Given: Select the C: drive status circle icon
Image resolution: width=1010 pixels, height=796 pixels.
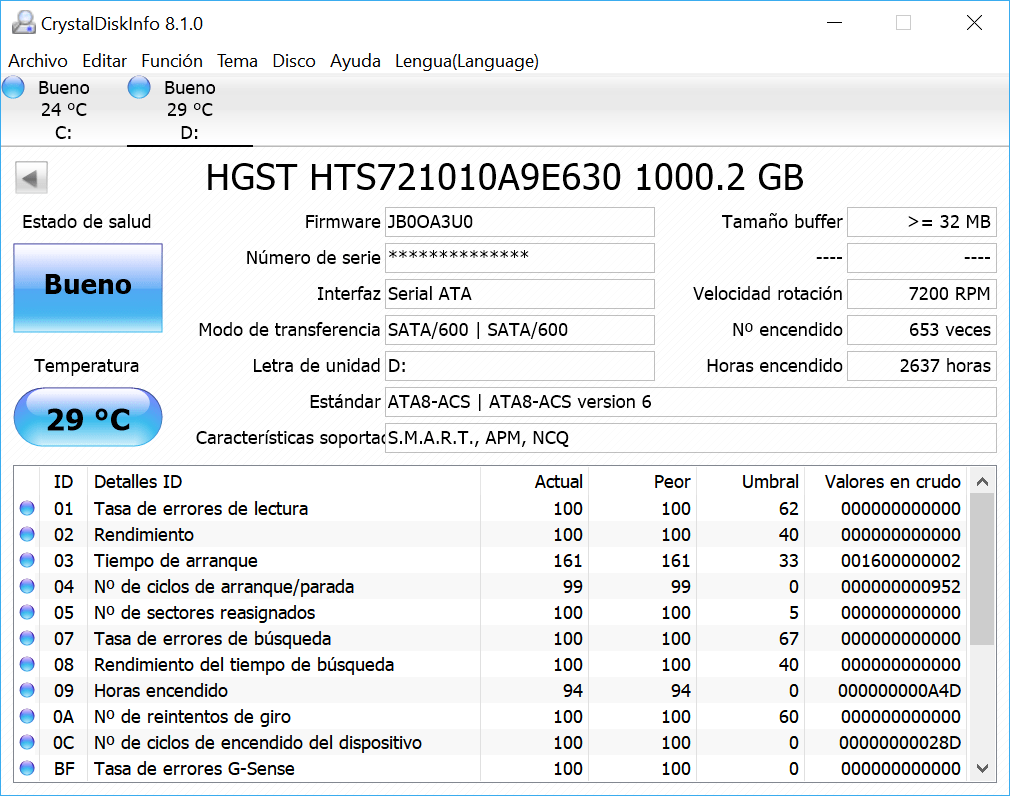Looking at the screenshot, I should click(x=14, y=87).
